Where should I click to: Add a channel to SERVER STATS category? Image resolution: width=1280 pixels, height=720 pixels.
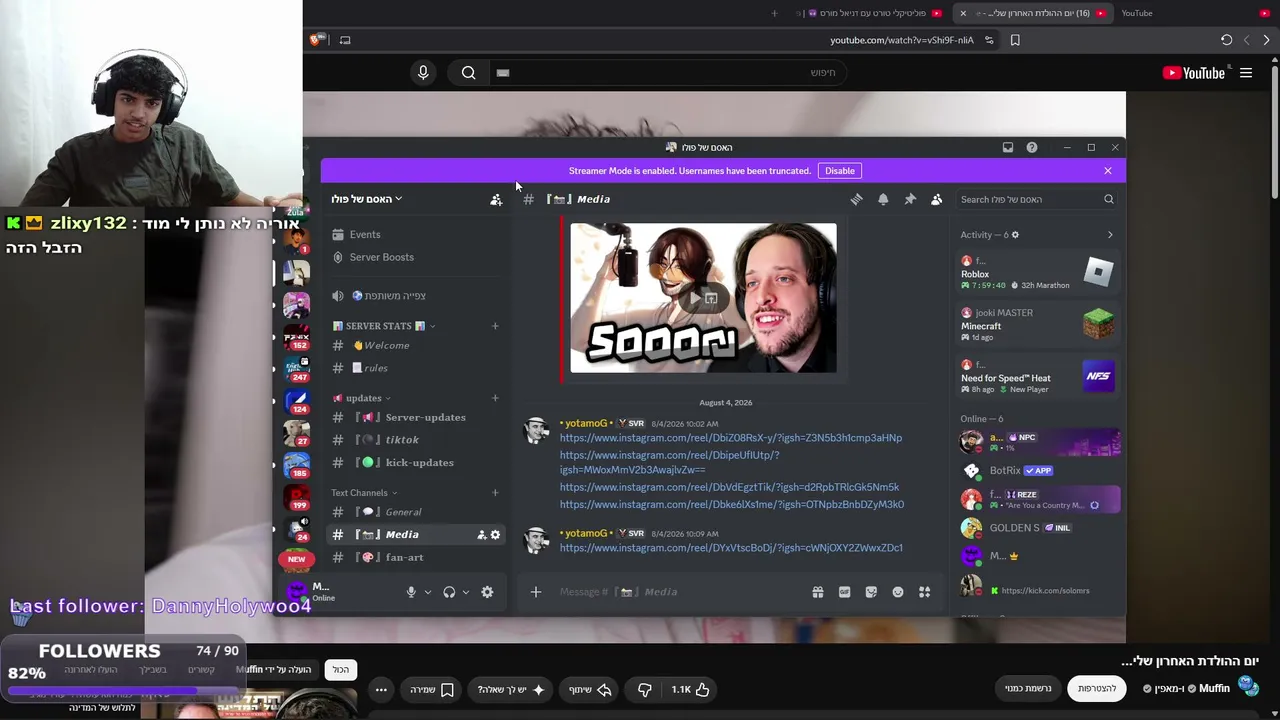[495, 326]
